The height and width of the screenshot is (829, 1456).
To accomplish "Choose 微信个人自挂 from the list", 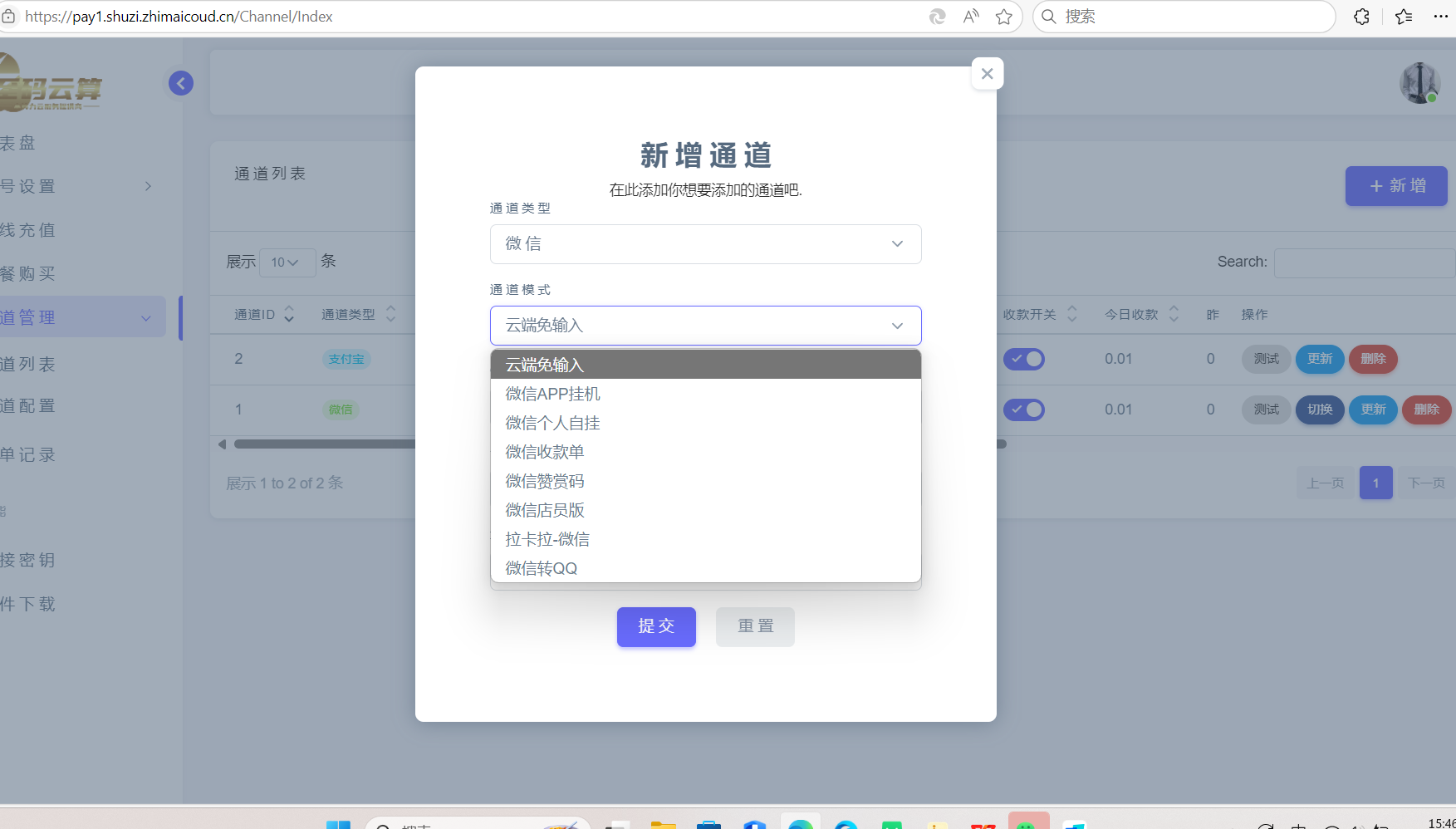I will coord(705,423).
